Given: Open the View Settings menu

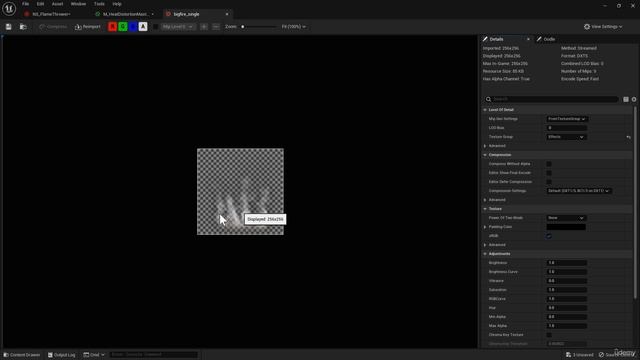Looking at the screenshot, I should (603, 27).
